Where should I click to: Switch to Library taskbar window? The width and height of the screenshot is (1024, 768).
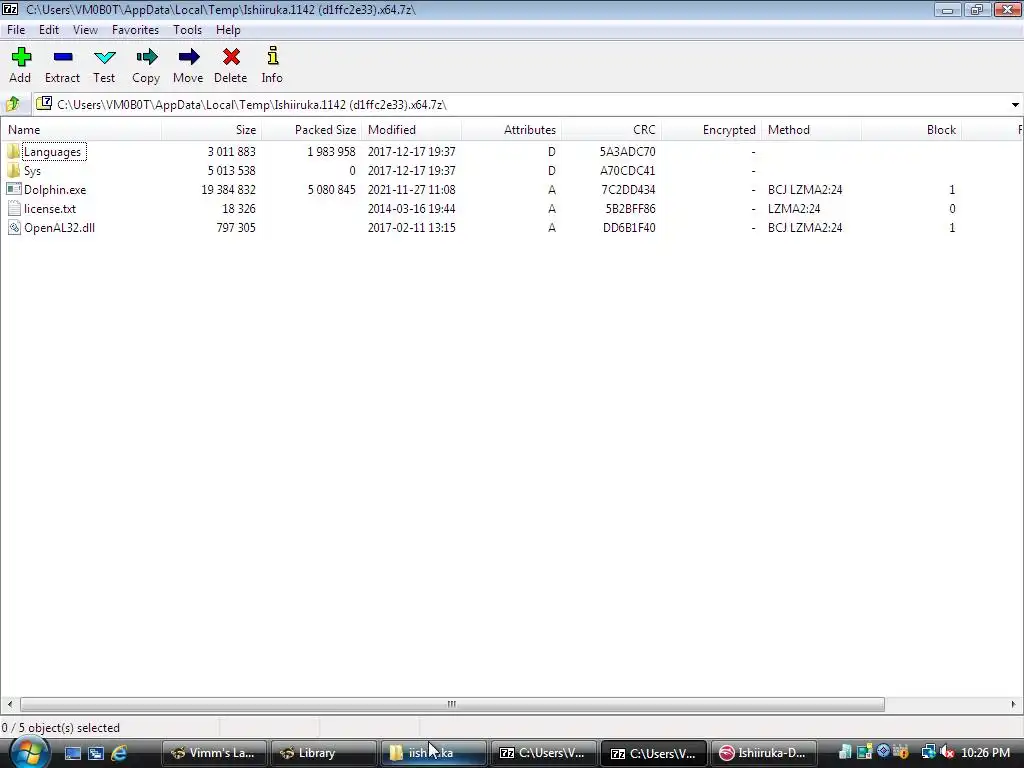coord(323,753)
